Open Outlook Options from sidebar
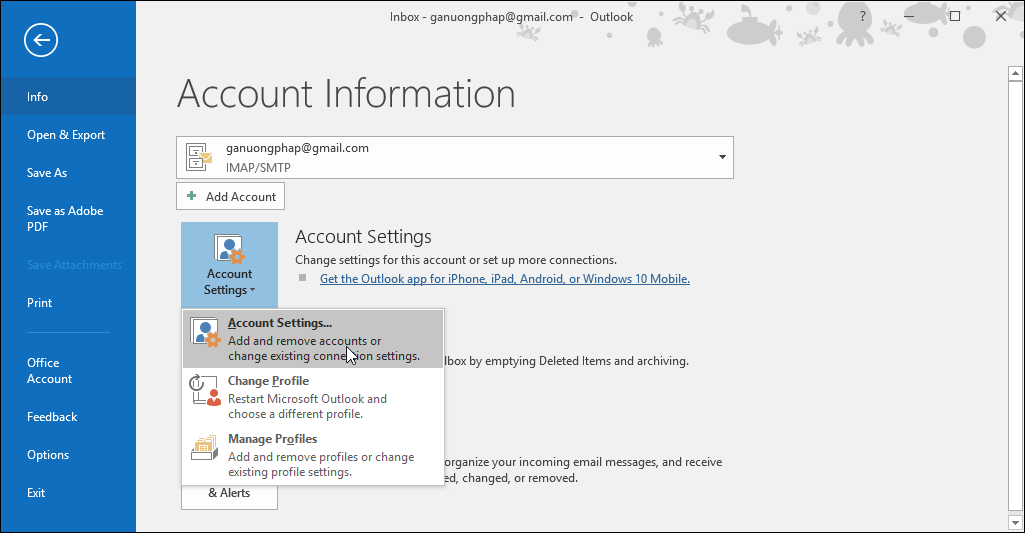This screenshot has height=533, width=1025. click(x=48, y=455)
